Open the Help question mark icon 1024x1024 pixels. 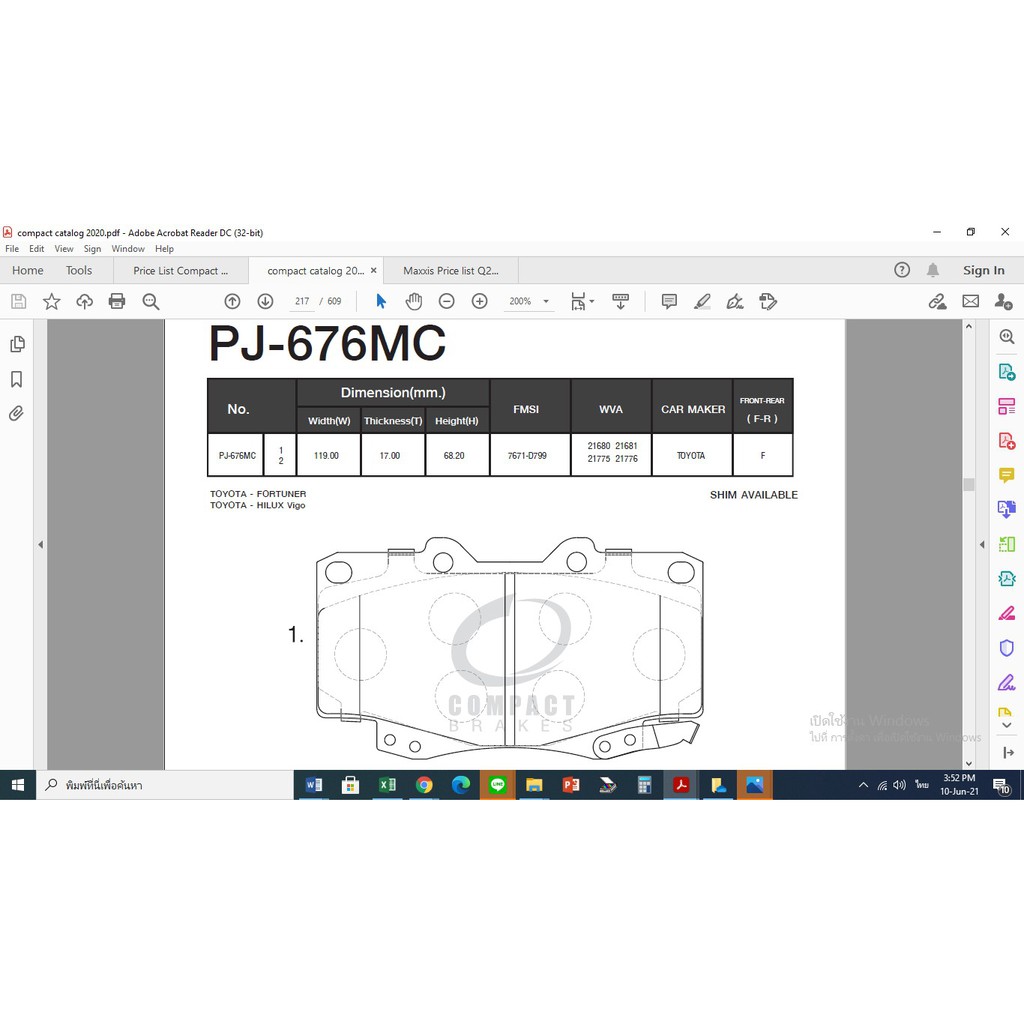click(902, 270)
